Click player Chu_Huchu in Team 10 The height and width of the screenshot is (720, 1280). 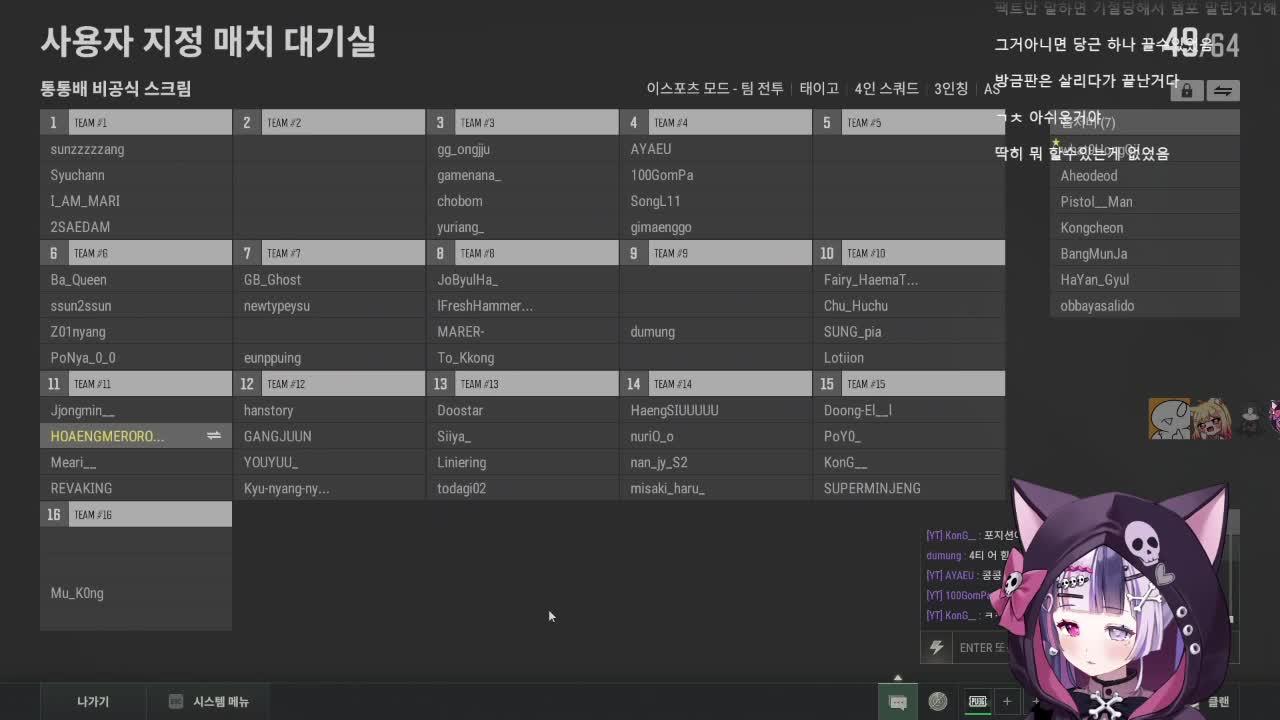856,306
